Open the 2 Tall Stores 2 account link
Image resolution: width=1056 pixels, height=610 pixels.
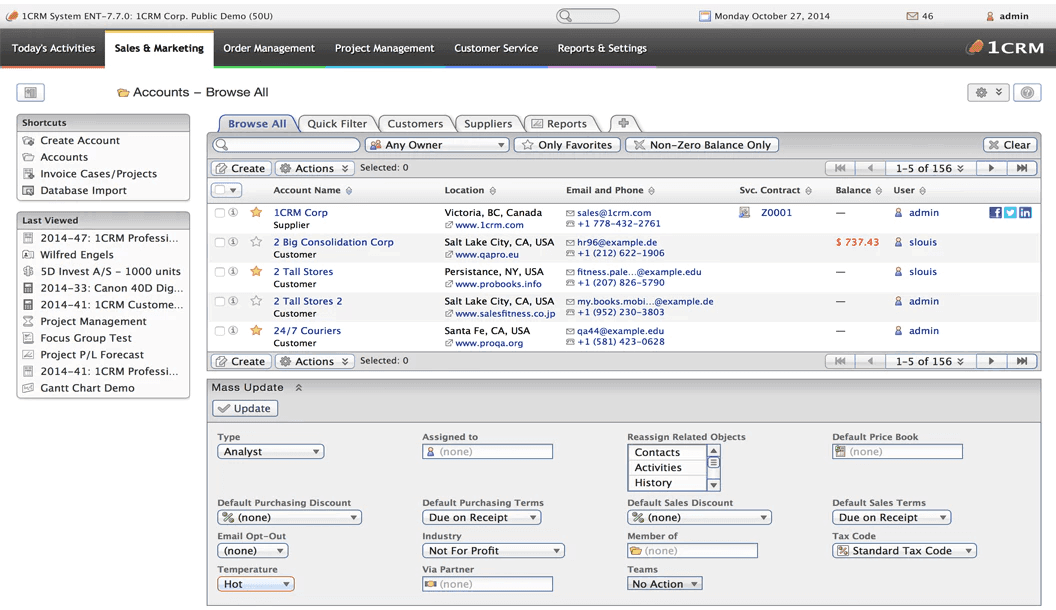[x=308, y=301]
